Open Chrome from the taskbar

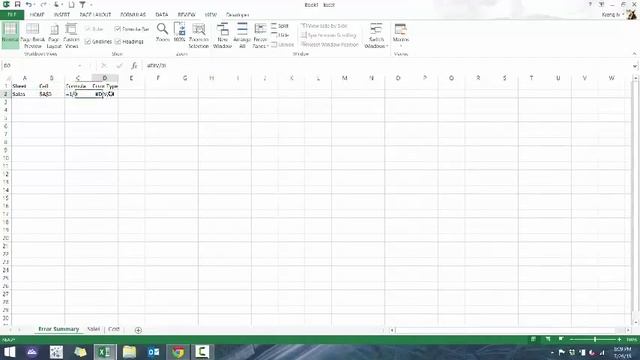click(178, 352)
